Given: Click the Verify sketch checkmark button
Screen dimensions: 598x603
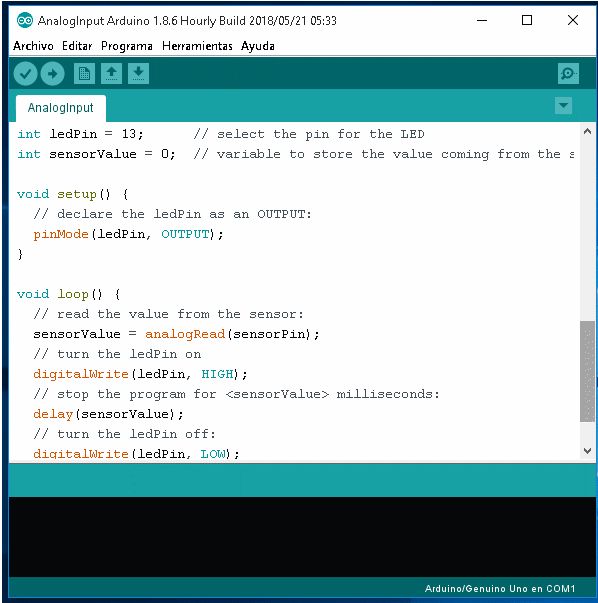Looking at the screenshot, I should click(25, 73).
